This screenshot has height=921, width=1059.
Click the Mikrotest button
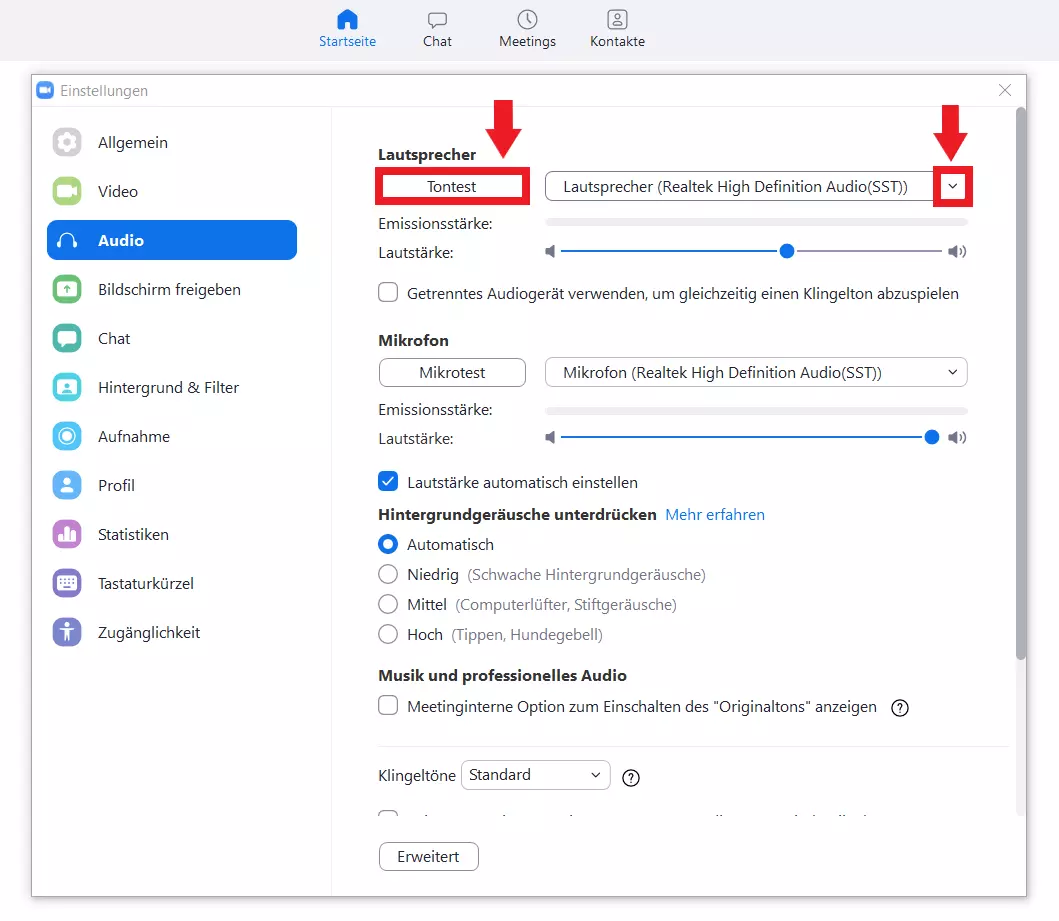[x=452, y=373]
